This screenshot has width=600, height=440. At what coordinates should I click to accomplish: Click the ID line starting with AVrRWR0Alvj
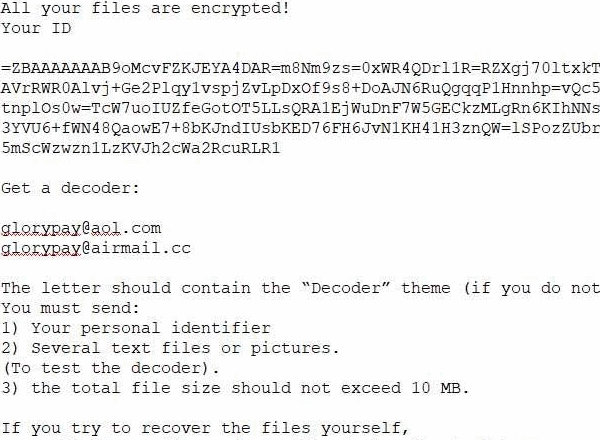tap(300, 88)
